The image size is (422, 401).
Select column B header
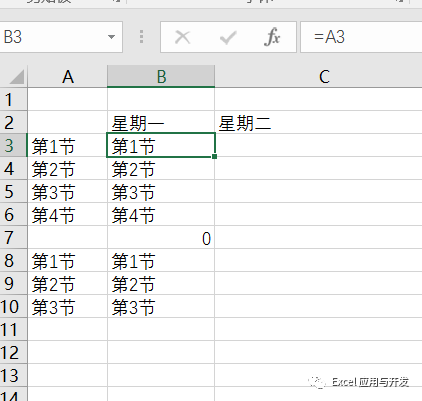pyautogui.click(x=161, y=77)
